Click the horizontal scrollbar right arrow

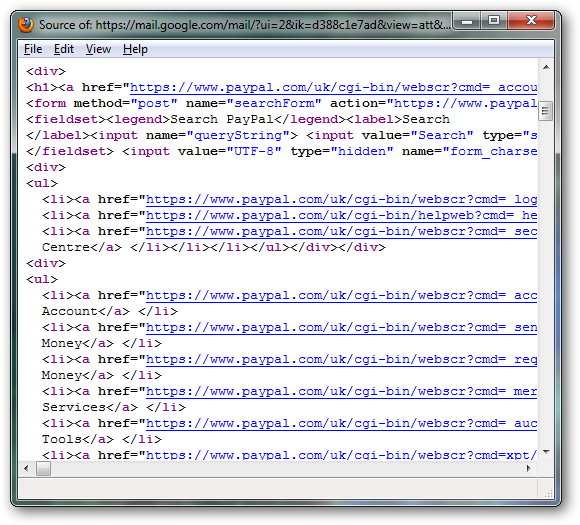(x=529, y=468)
